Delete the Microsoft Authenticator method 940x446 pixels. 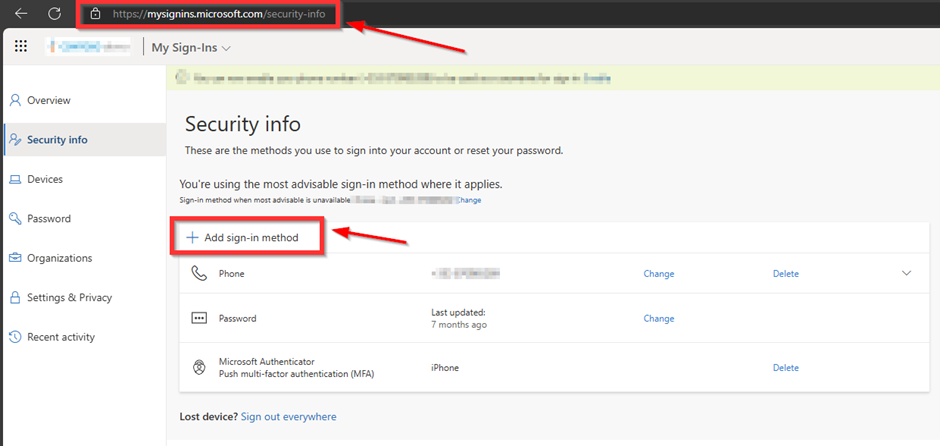[786, 367]
